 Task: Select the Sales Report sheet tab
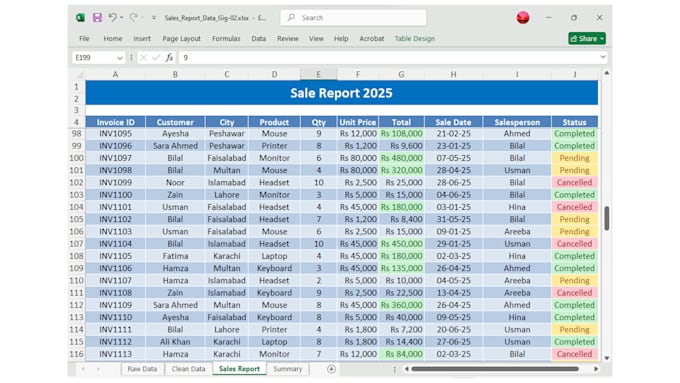tap(239, 369)
